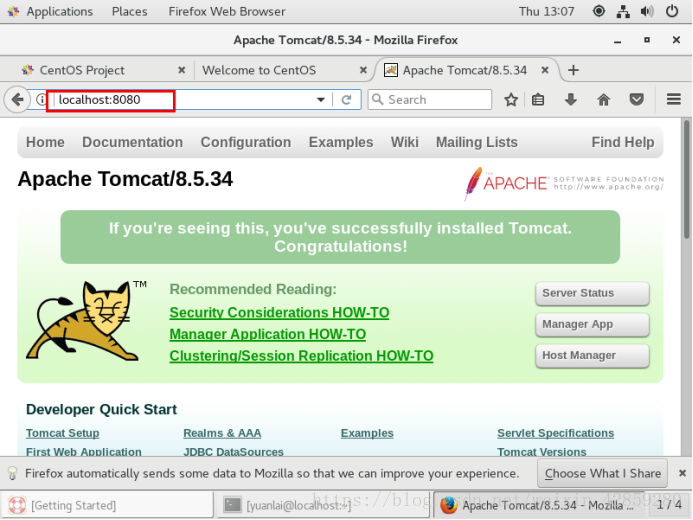The height and width of the screenshot is (520, 693).
Task: Open Clustering/Session Replication HOW-TO
Action: pyautogui.click(x=301, y=356)
